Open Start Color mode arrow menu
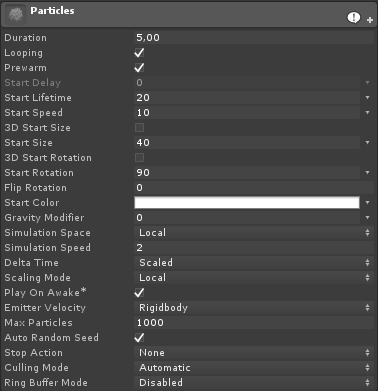The width and height of the screenshot is (378, 391). click(x=367, y=203)
